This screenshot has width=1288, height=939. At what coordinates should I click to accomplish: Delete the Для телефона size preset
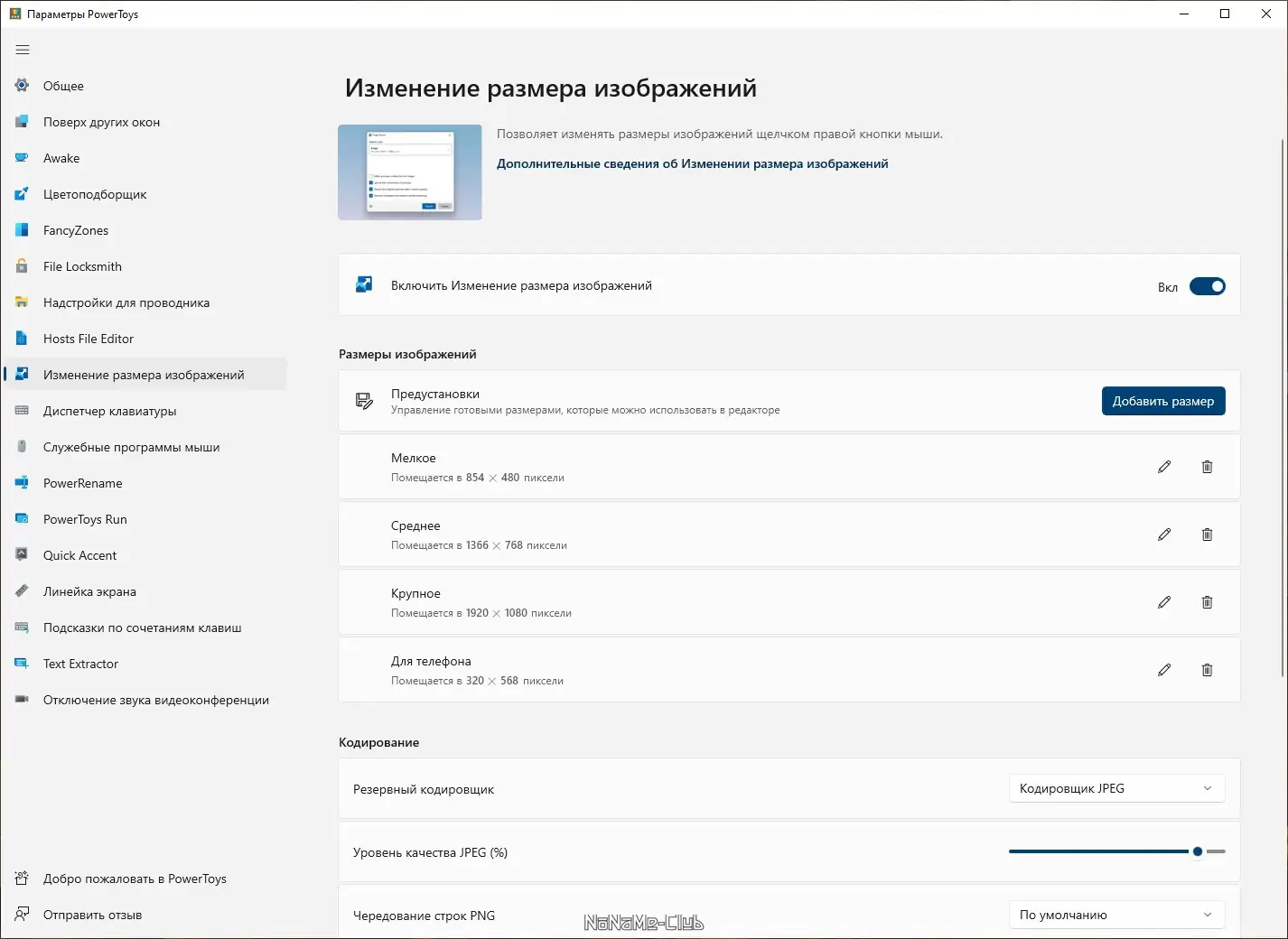tap(1207, 670)
